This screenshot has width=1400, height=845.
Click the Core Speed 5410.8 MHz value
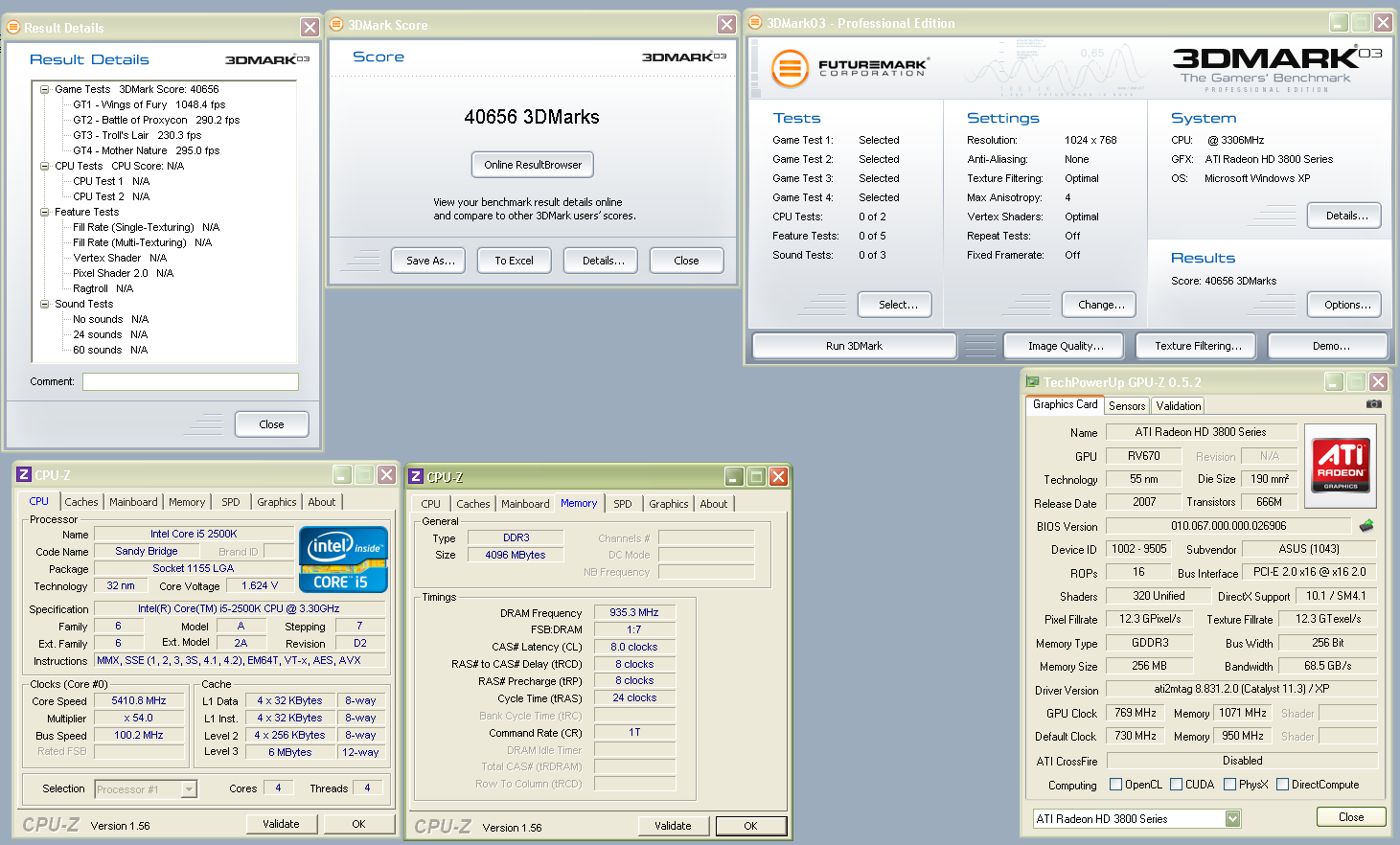tap(139, 700)
